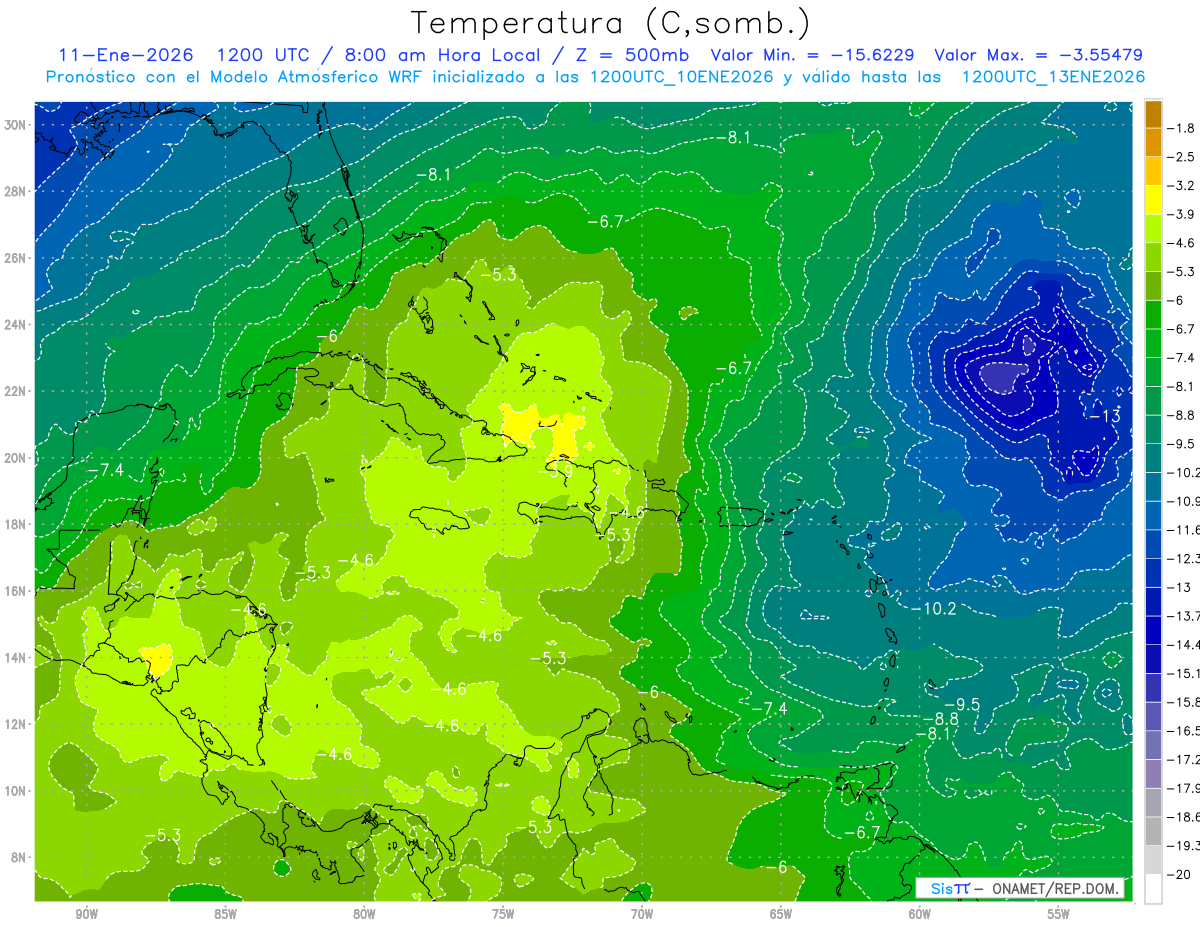Click the title "Temperatura (C,somb.)"

(611, 23)
